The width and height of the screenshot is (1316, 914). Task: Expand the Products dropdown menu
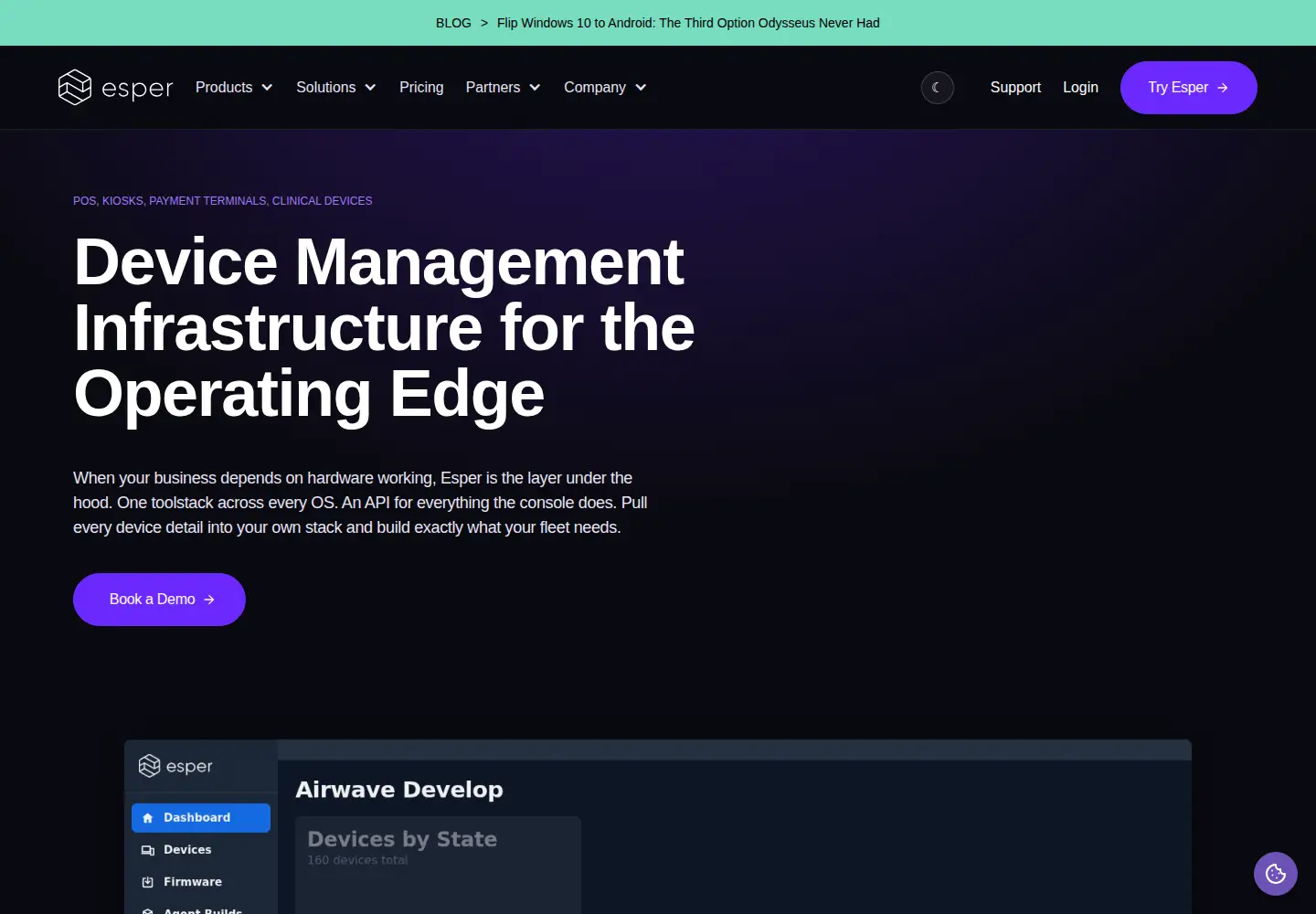click(x=234, y=88)
